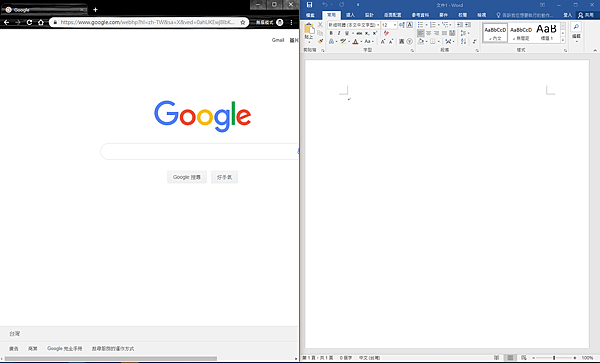Open the font name combo box dropdown
This screenshot has height=363, width=600.
[x=378, y=25]
